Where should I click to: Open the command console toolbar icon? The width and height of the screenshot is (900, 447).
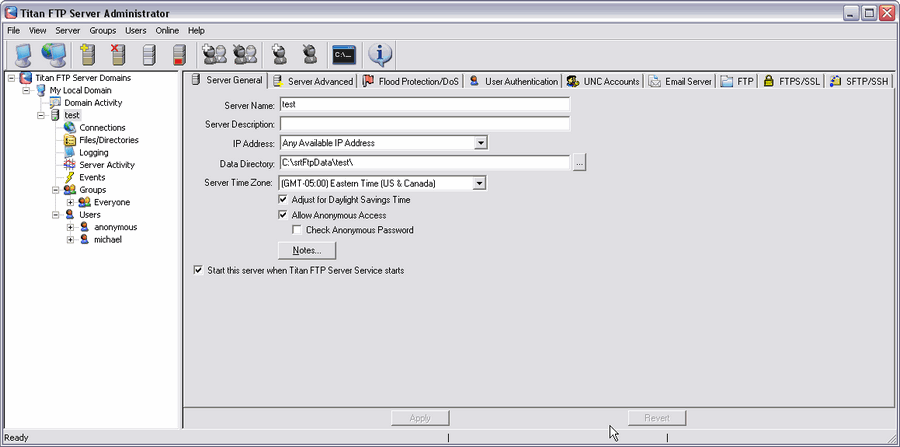coord(345,54)
